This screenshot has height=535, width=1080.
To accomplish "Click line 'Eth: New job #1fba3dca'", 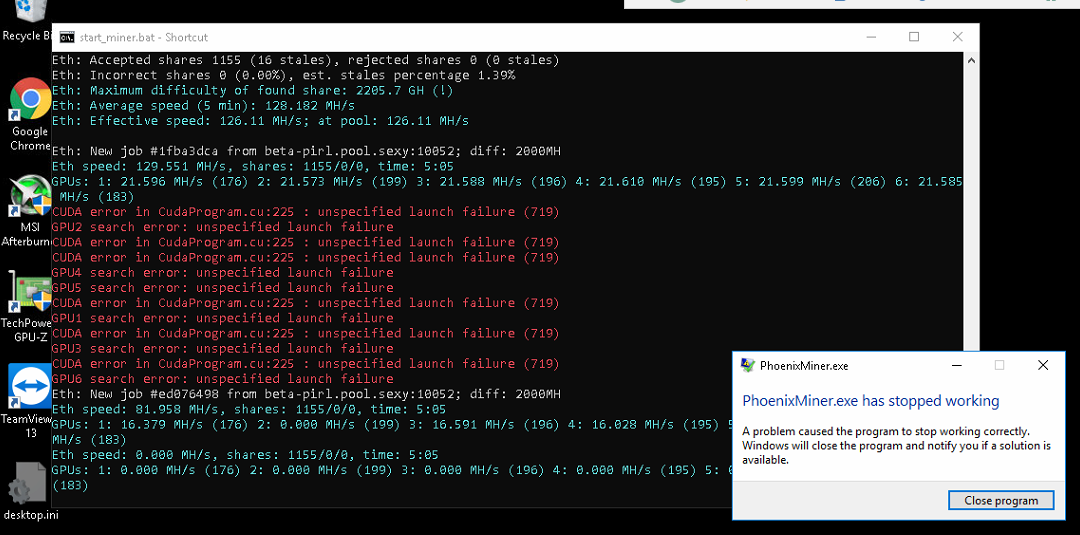I will (309, 151).
